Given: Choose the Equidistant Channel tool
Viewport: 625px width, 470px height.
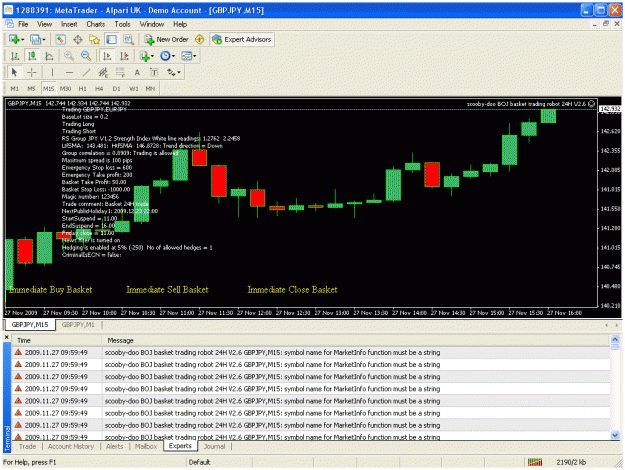Looking at the screenshot, I should pyautogui.click(x=103, y=72).
